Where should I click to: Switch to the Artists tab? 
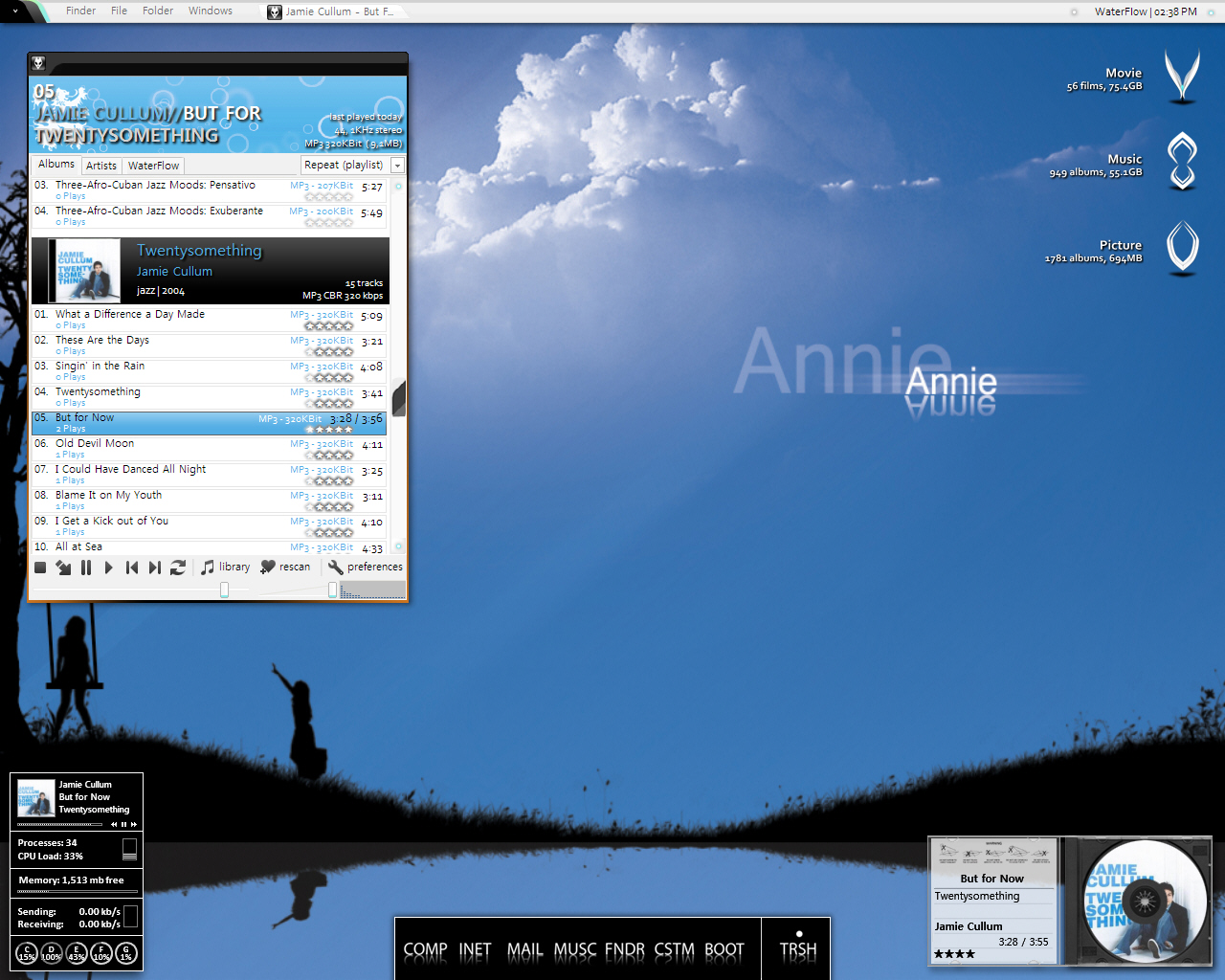(101, 166)
